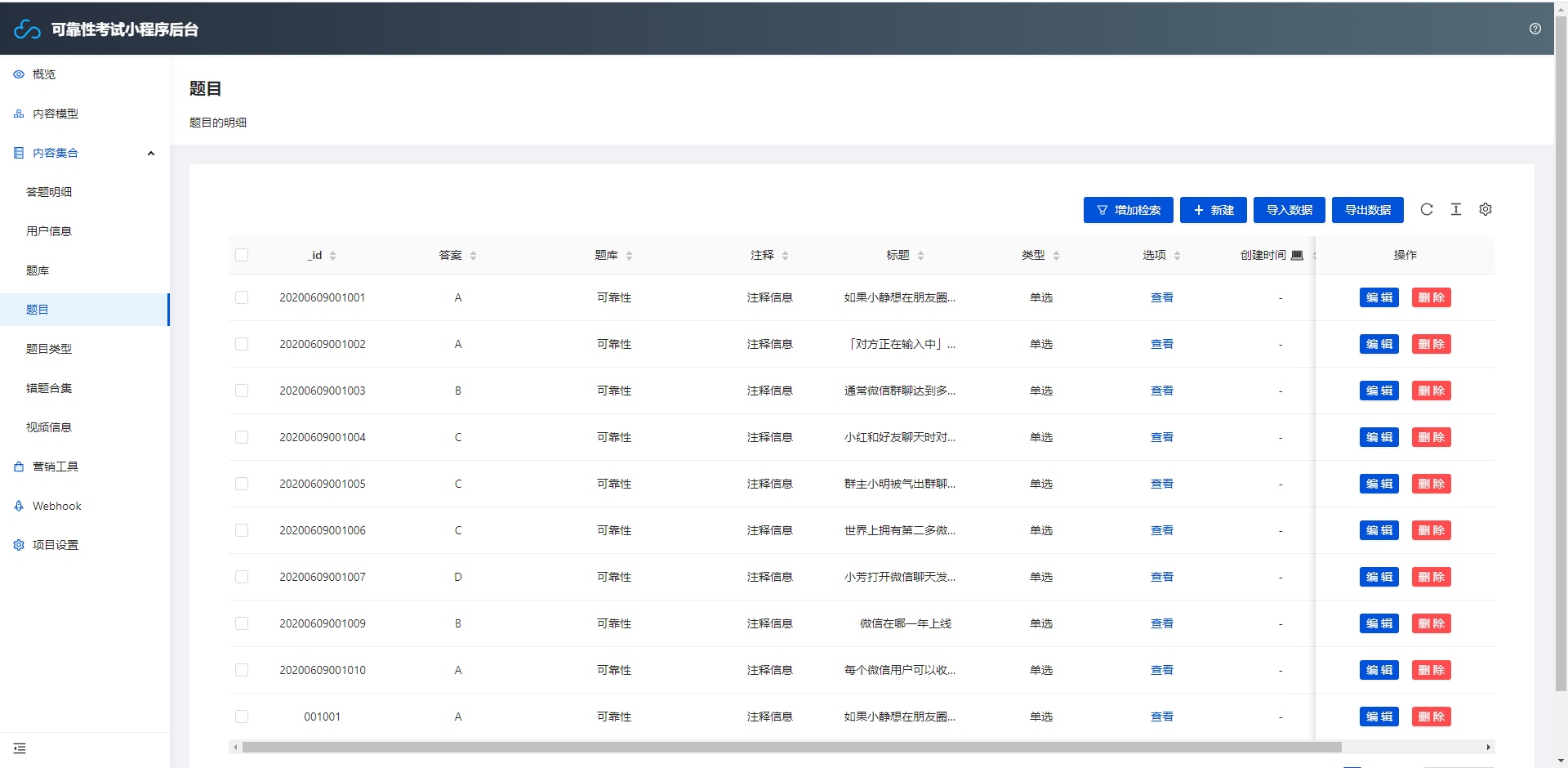1568x768 pixels.
Task: Sort by 答案 column arrows
Action: (474, 256)
